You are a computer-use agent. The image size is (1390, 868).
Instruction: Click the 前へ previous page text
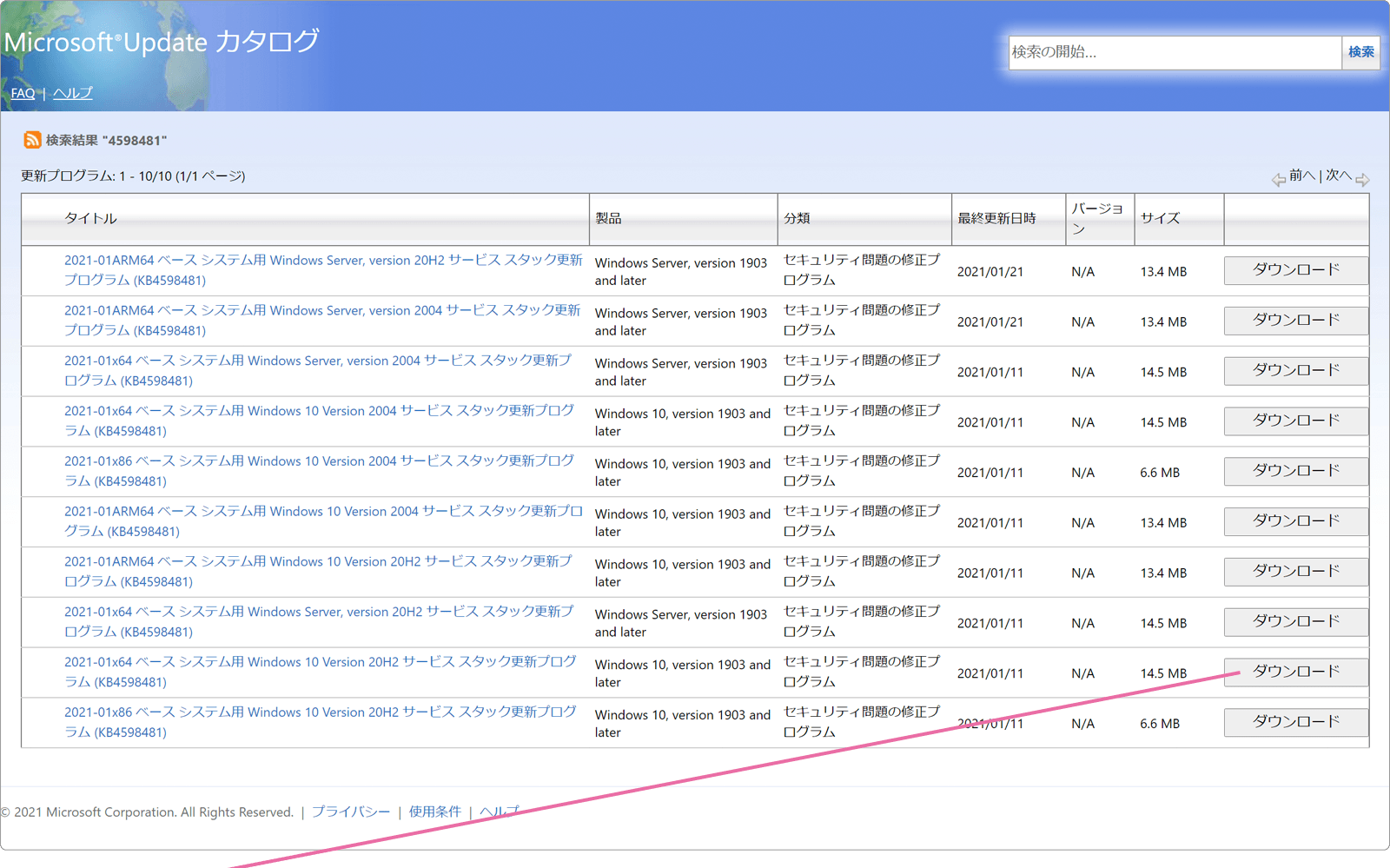click(x=1302, y=176)
